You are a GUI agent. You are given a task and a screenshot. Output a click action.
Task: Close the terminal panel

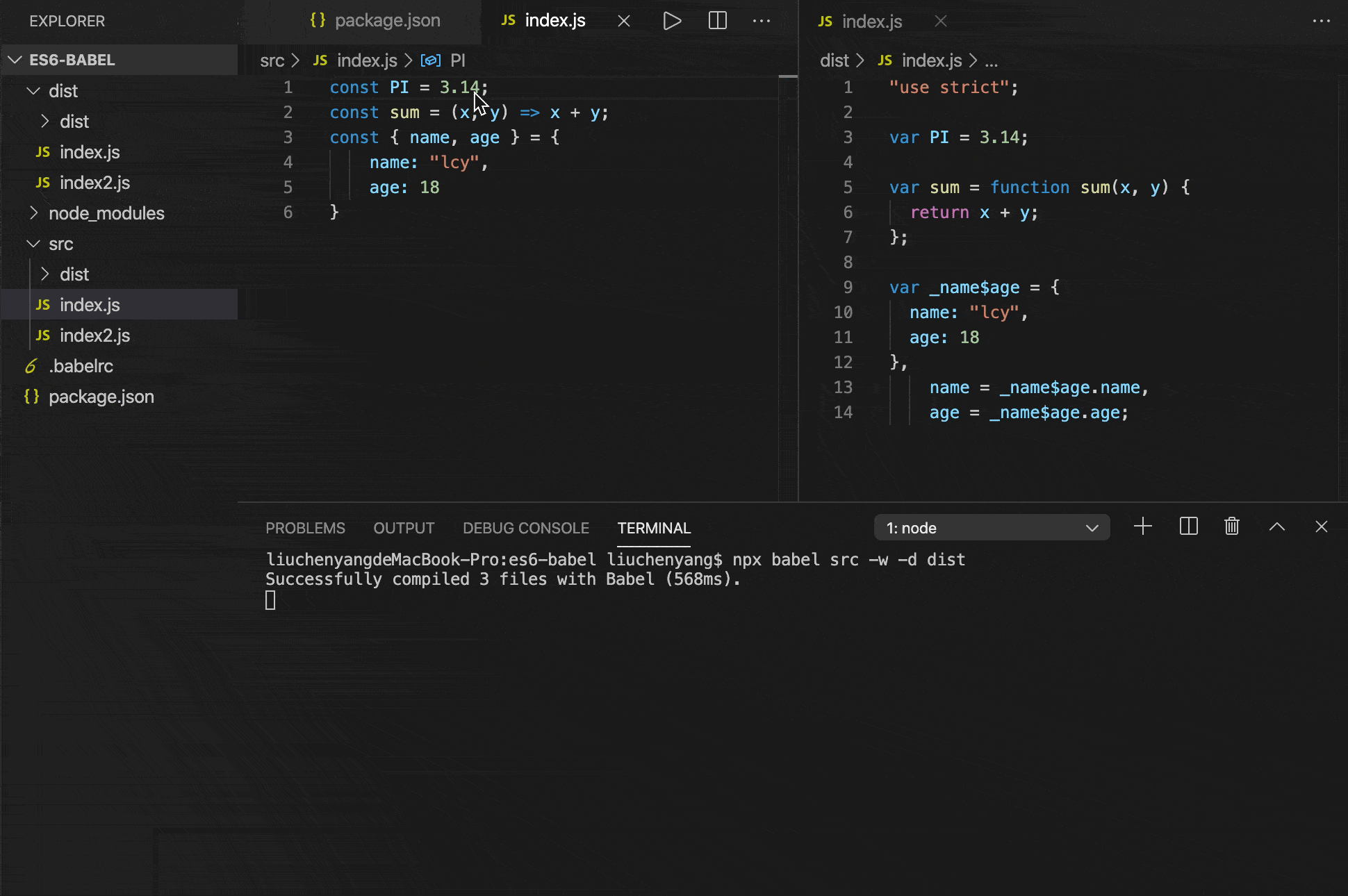pyautogui.click(x=1321, y=526)
